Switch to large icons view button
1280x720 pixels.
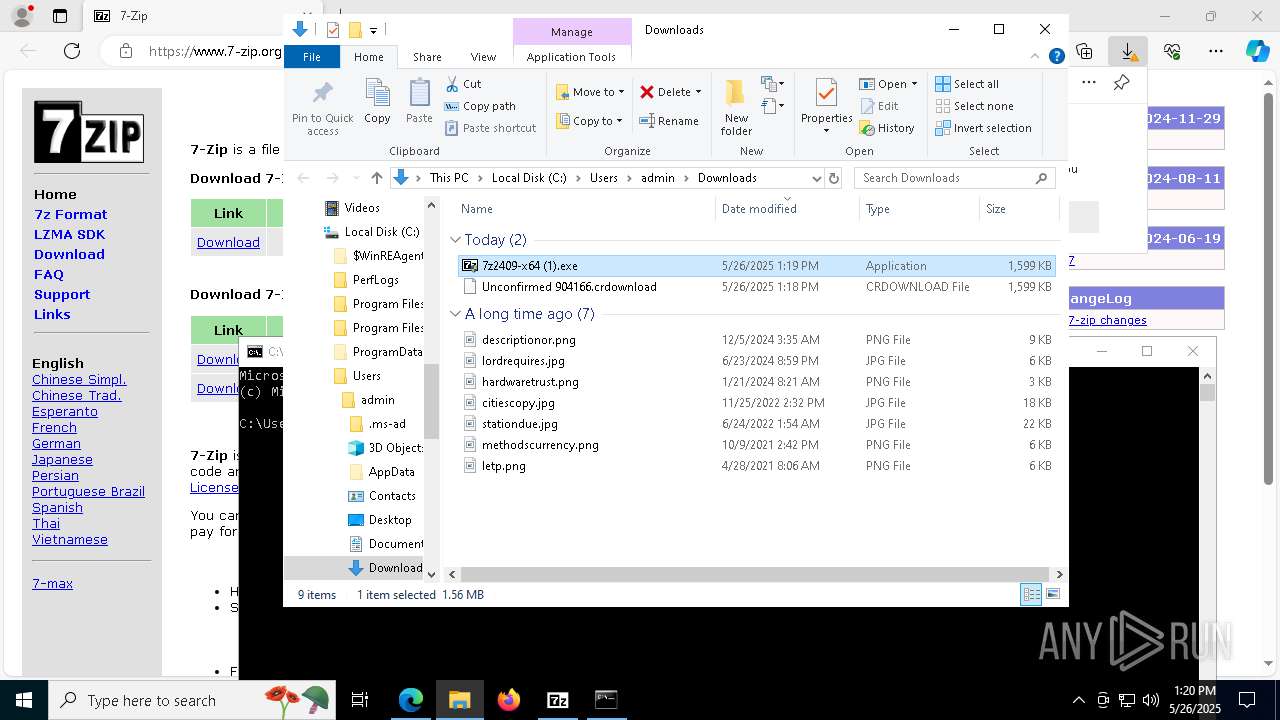click(x=1053, y=594)
